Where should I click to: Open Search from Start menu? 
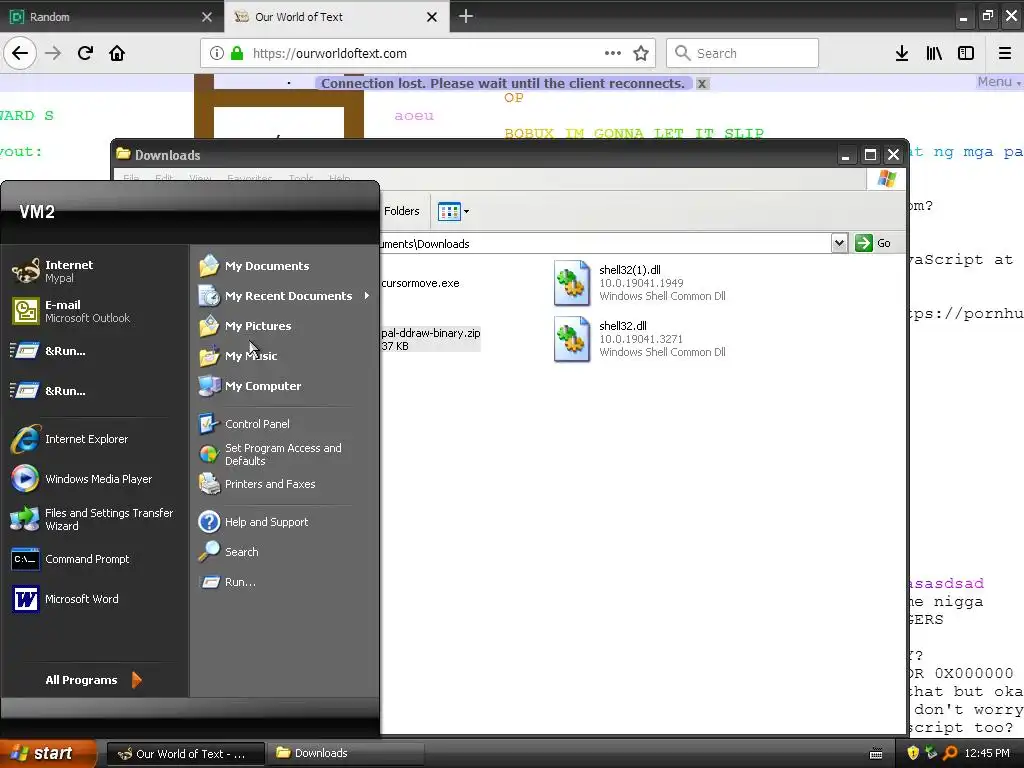click(285, 552)
